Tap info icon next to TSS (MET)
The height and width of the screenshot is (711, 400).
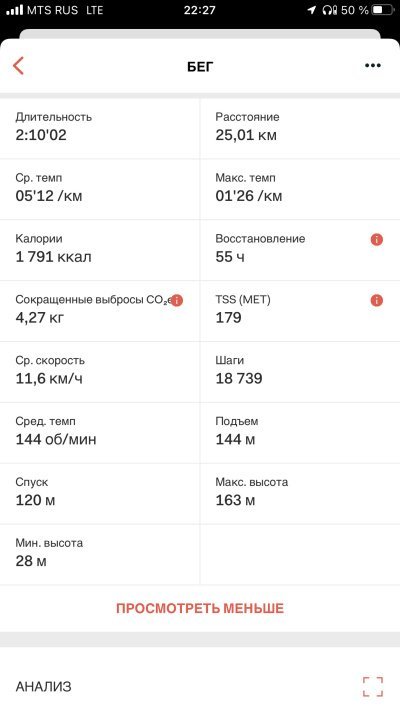pyautogui.click(x=376, y=300)
